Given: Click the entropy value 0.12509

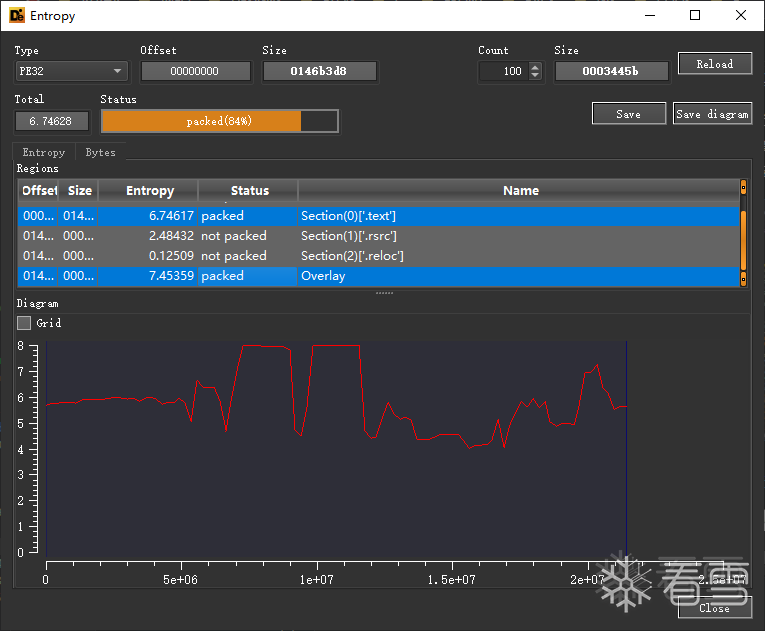Looking at the screenshot, I should [171, 256].
